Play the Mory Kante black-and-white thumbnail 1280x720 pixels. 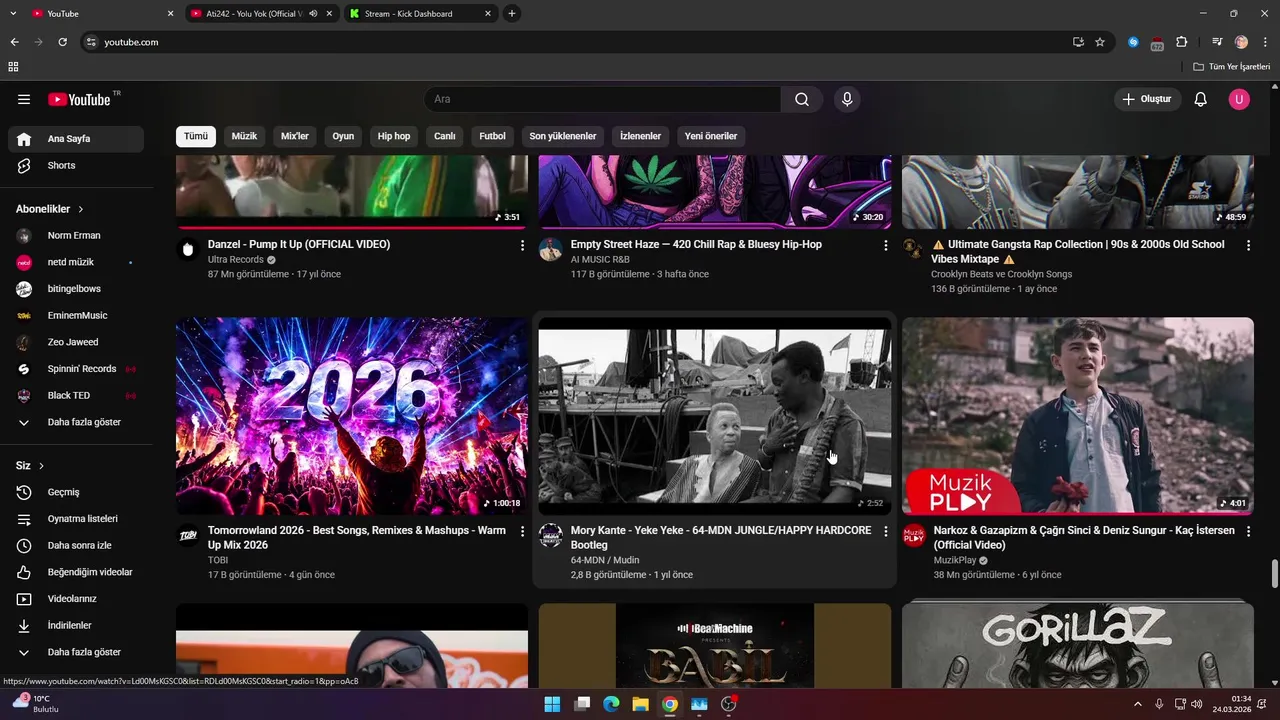point(715,416)
